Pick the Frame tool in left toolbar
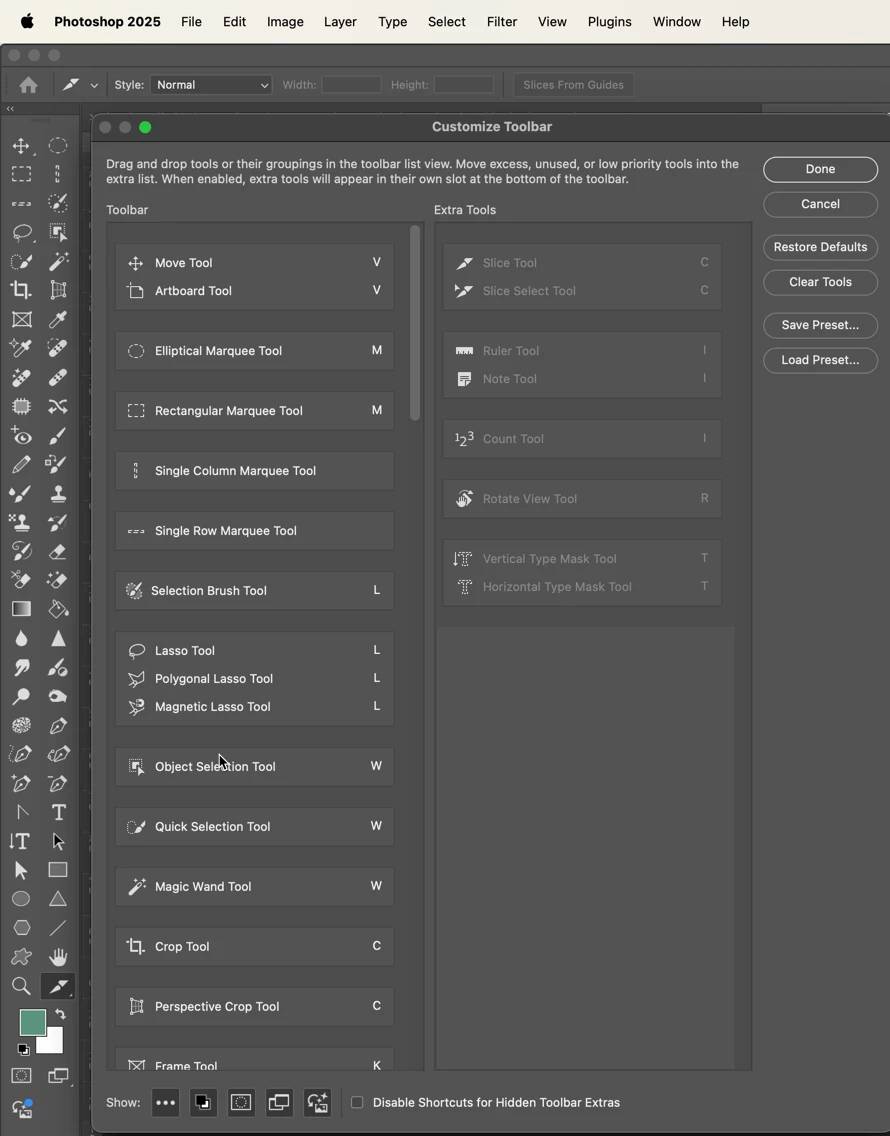Image resolution: width=890 pixels, height=1136 pixels. point(21,320)
